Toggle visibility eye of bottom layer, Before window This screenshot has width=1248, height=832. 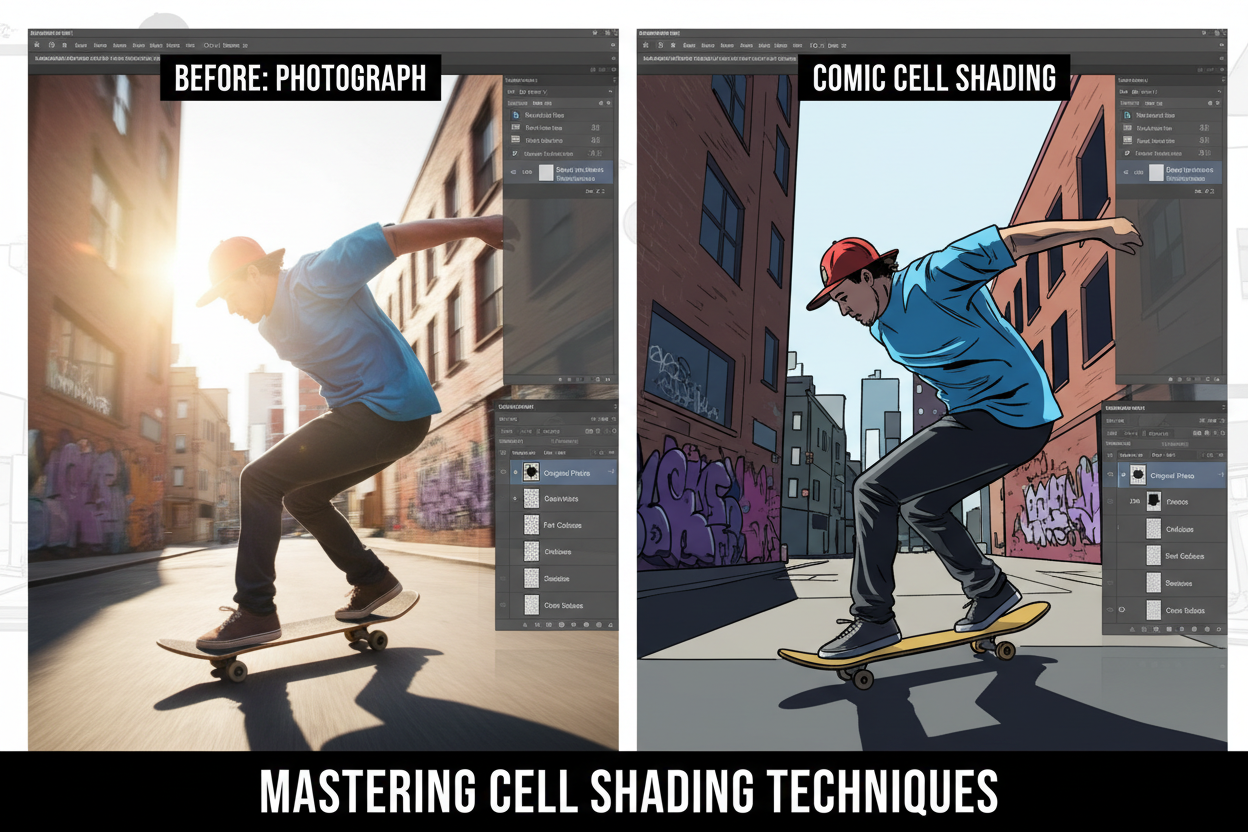503,605
